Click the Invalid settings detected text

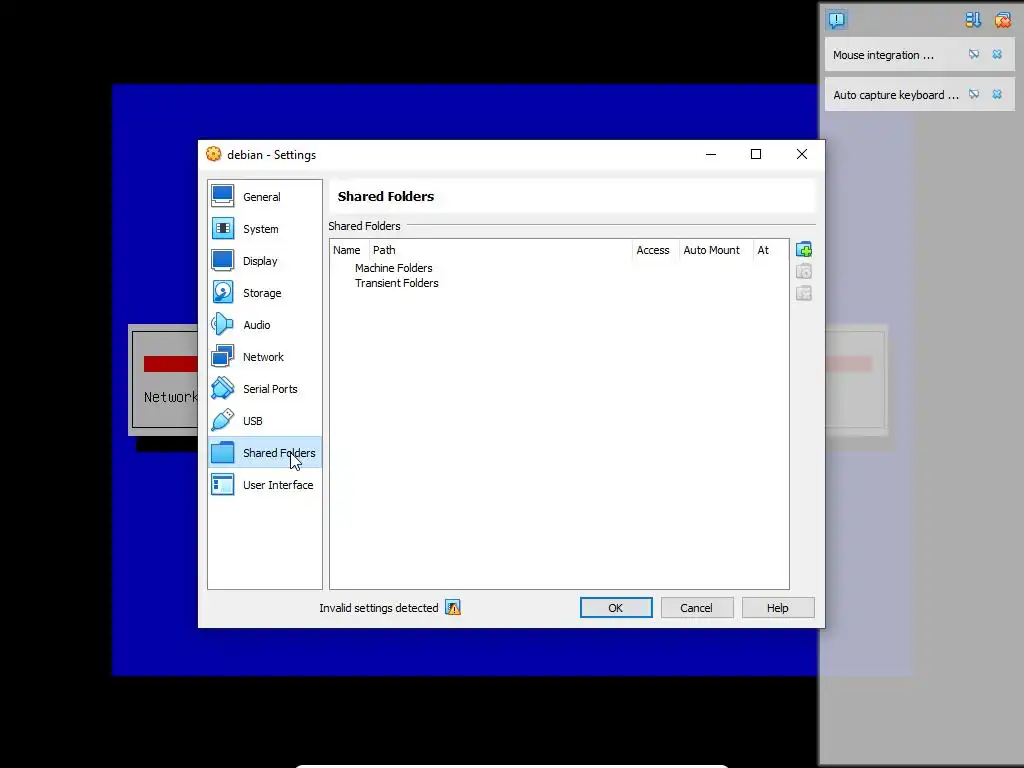[x=379, y=608]
